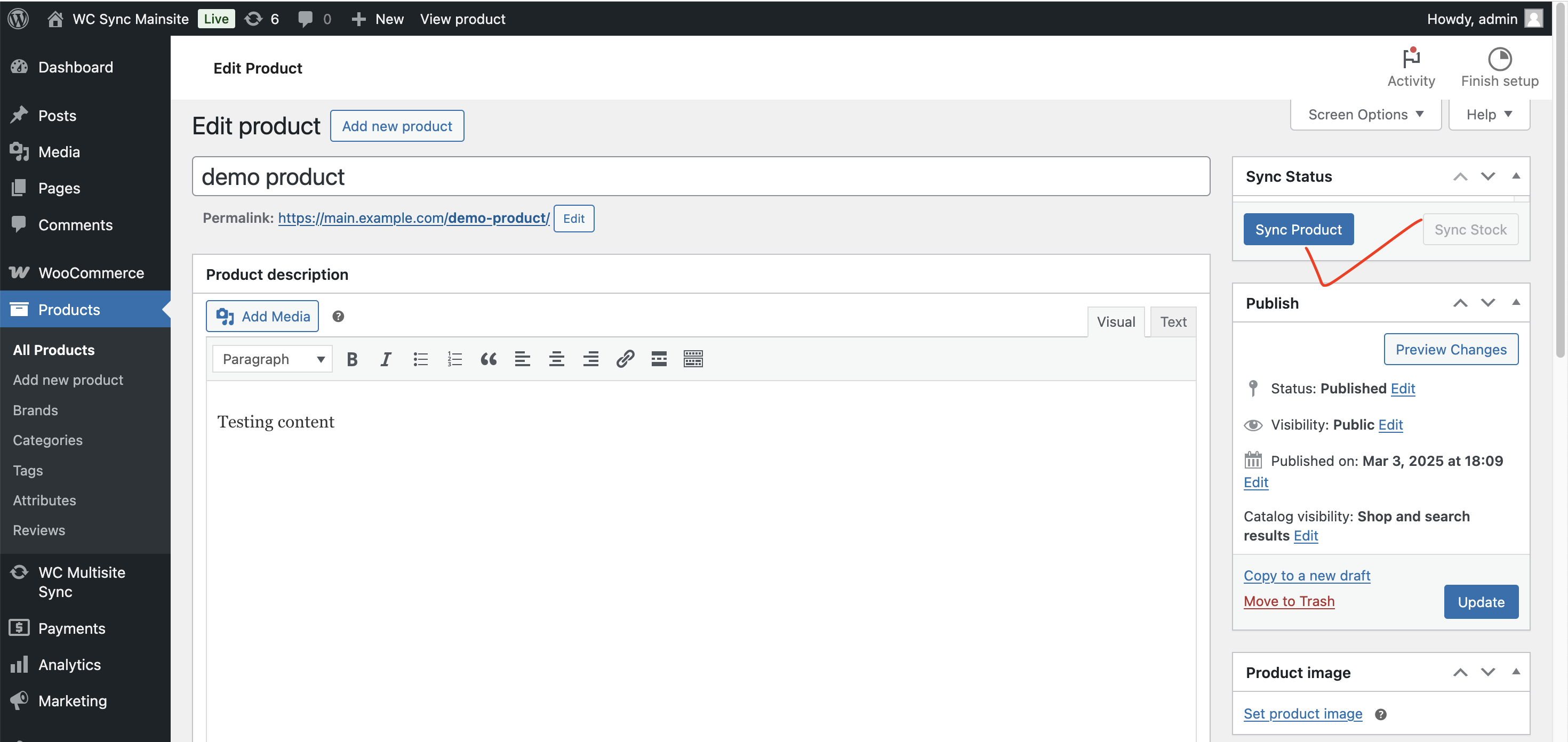Click the Update button
Image resolution: width=1568 pixels, height=742 pixels.
[x=1481, y=602]
